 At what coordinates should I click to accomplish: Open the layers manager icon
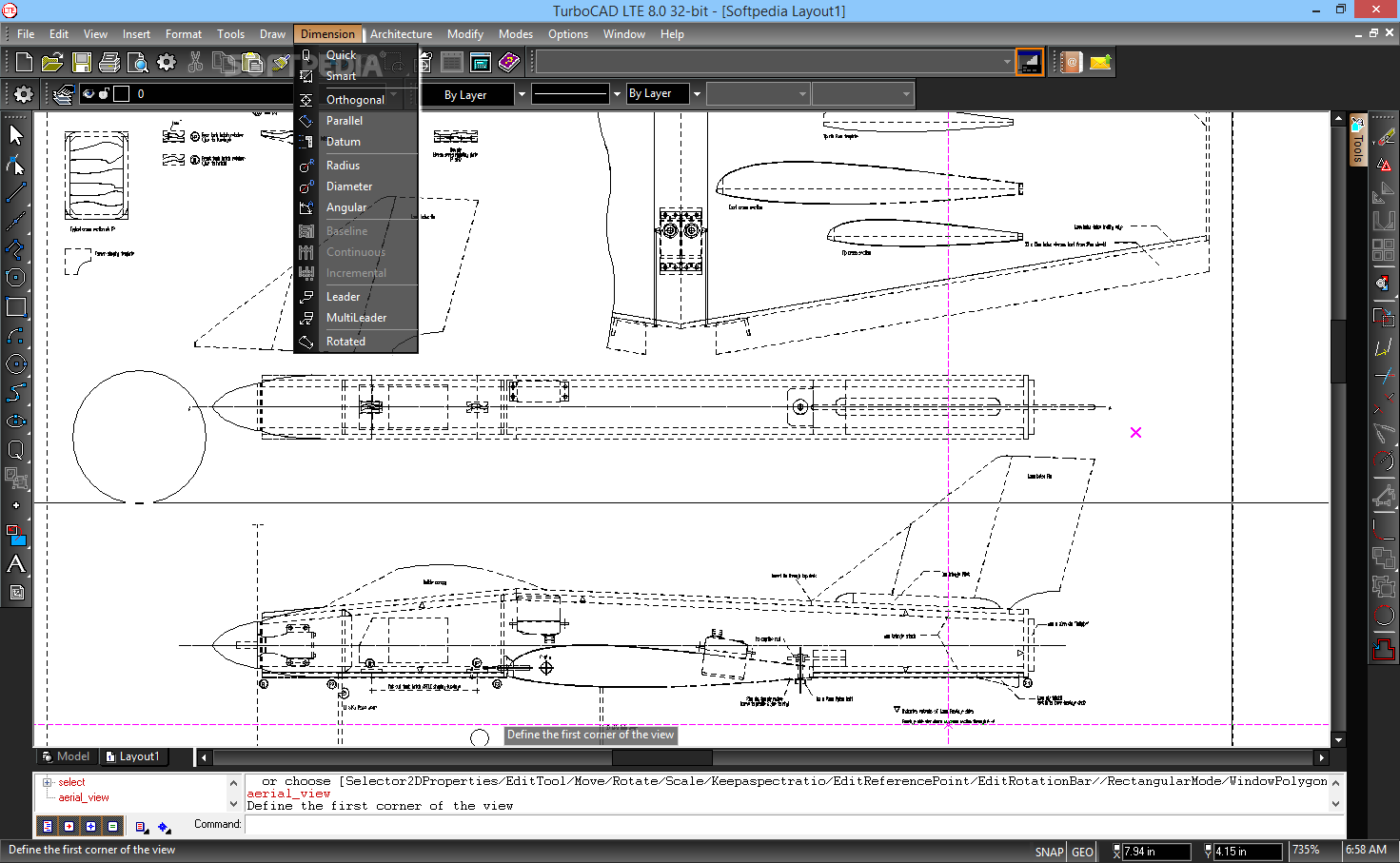click(64, 94)
